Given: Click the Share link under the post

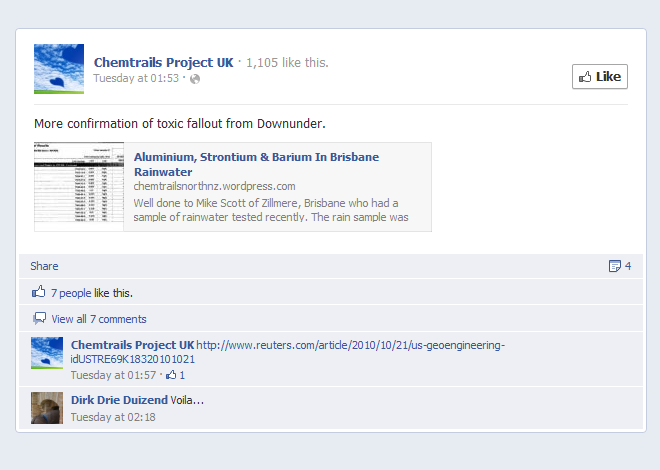Looking at the screenshot, I should tap(44, 266).
